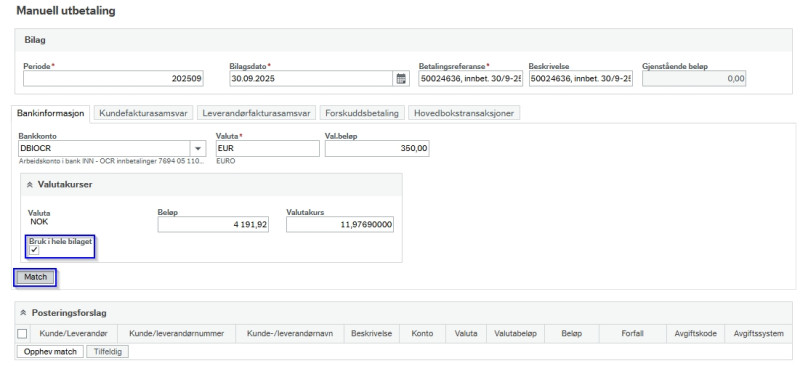Focus the Periode input field
The height and width of the screenshot is (366, 800).
coord(113,79)
